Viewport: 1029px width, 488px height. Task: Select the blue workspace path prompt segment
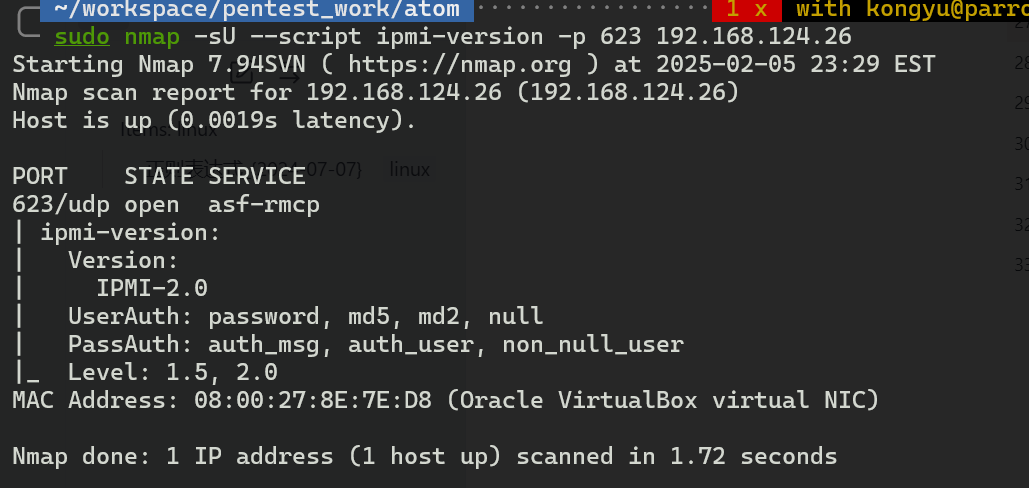click(x=257, y=10)
